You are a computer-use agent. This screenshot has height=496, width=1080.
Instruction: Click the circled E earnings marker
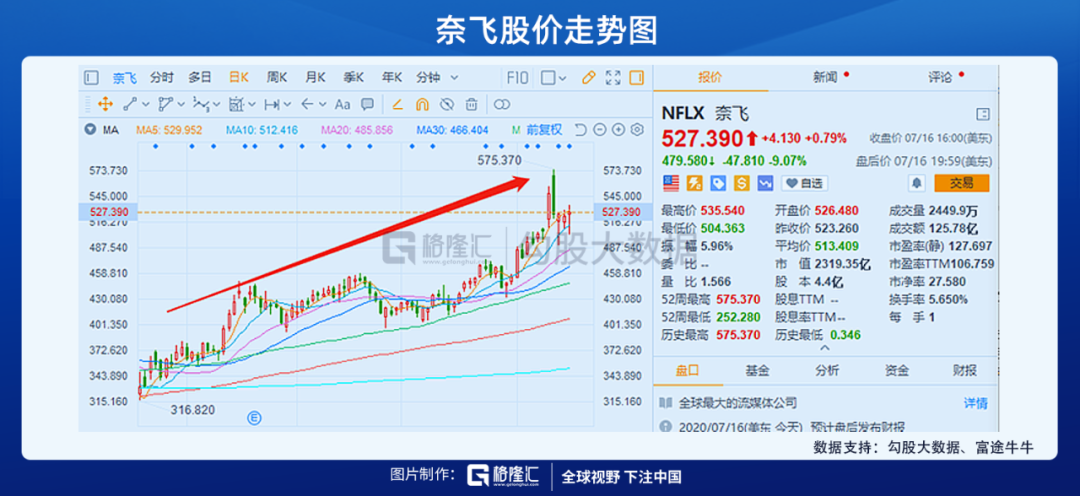pos(255,417)
